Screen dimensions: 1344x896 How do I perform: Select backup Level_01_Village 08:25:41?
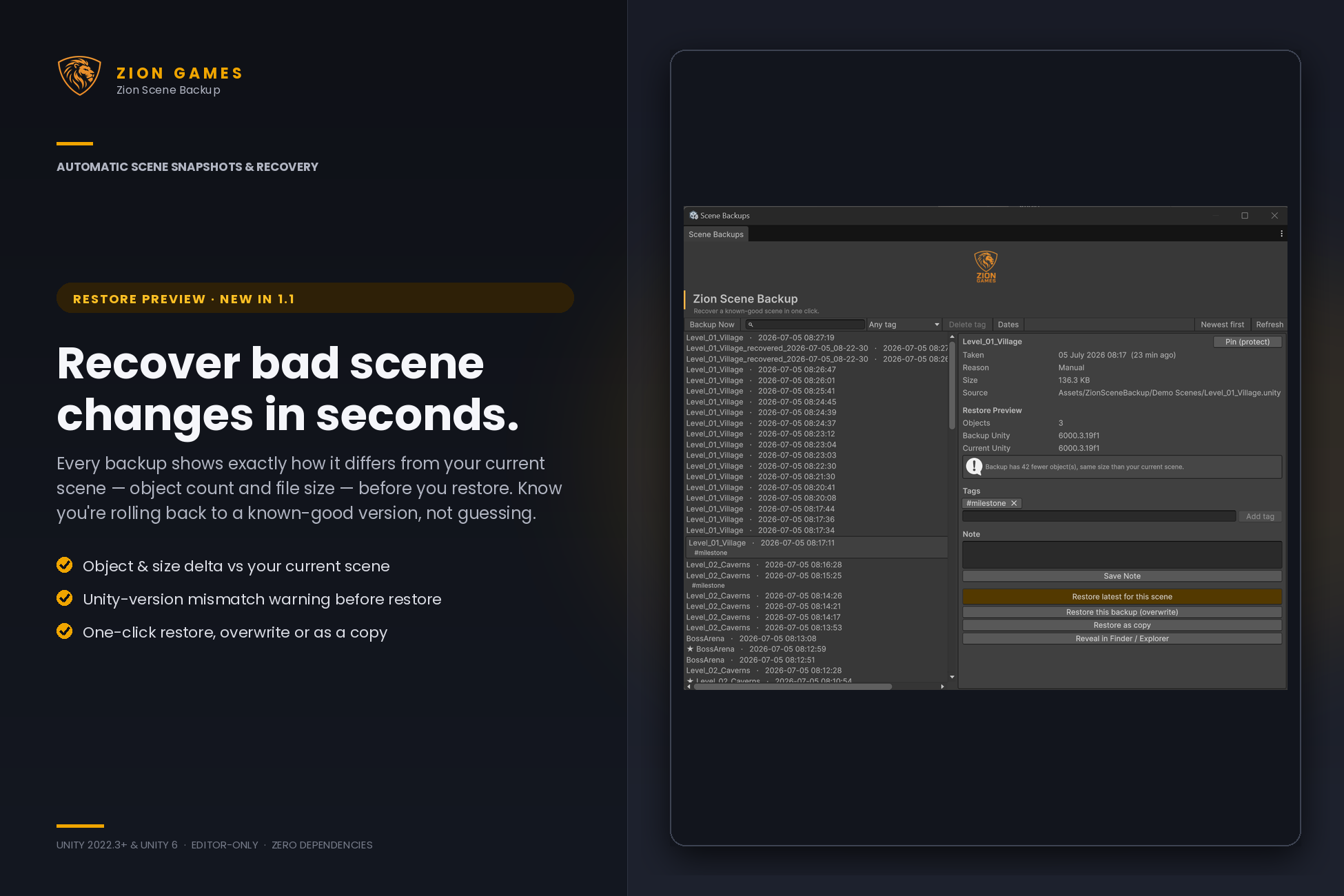tap(816, 391)
